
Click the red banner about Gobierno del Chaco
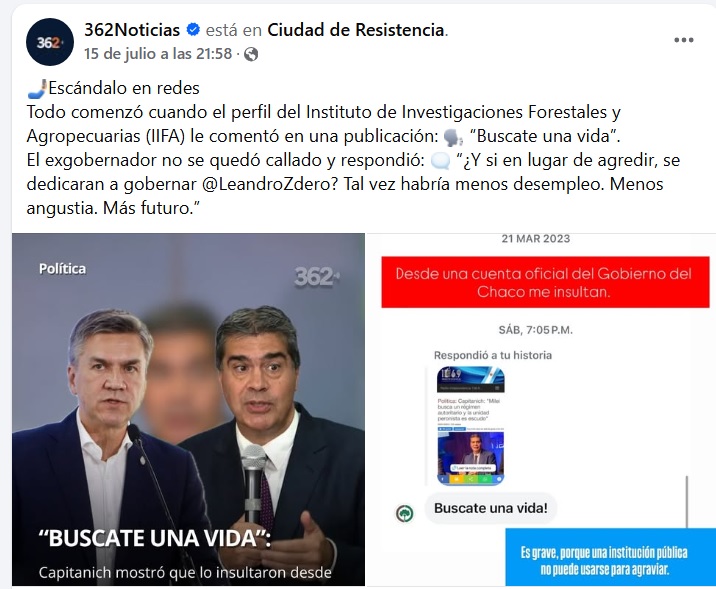(x=545, y=282)
